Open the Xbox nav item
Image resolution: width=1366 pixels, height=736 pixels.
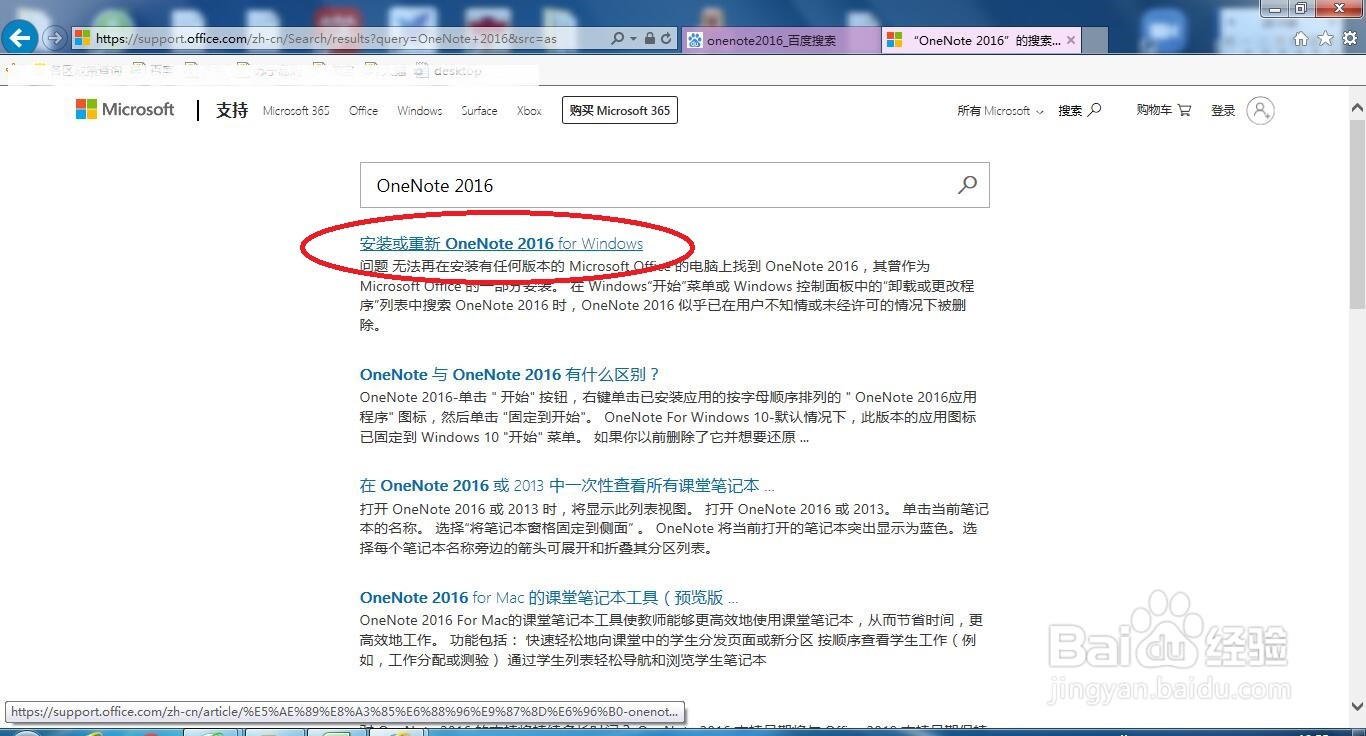529,111
